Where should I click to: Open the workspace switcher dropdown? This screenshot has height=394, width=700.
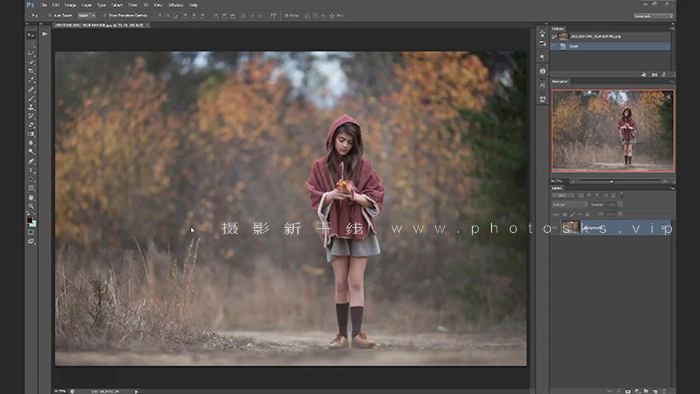(653, 16)
